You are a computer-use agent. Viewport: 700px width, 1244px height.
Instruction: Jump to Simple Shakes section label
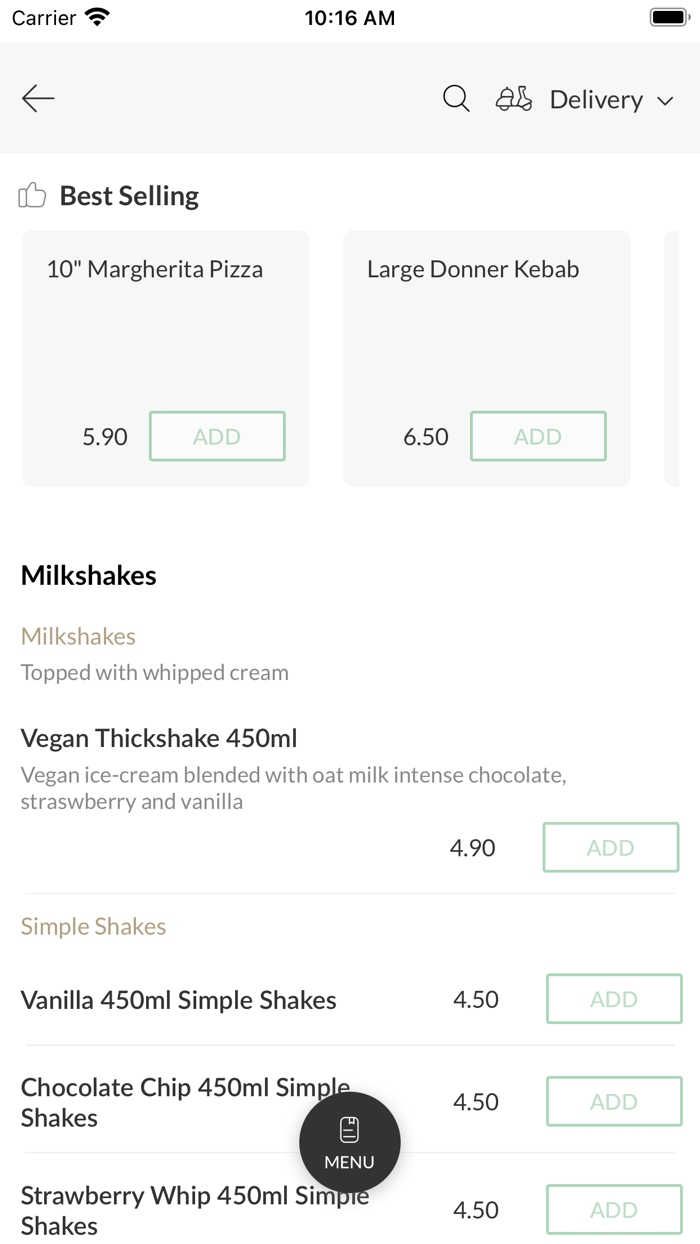point(93,926)
